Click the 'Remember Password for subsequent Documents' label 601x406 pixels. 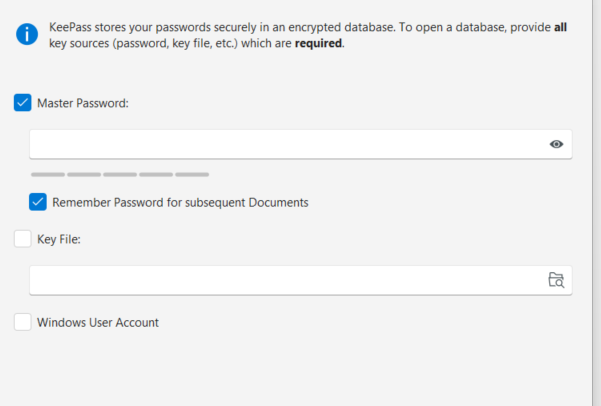point(180,202)
